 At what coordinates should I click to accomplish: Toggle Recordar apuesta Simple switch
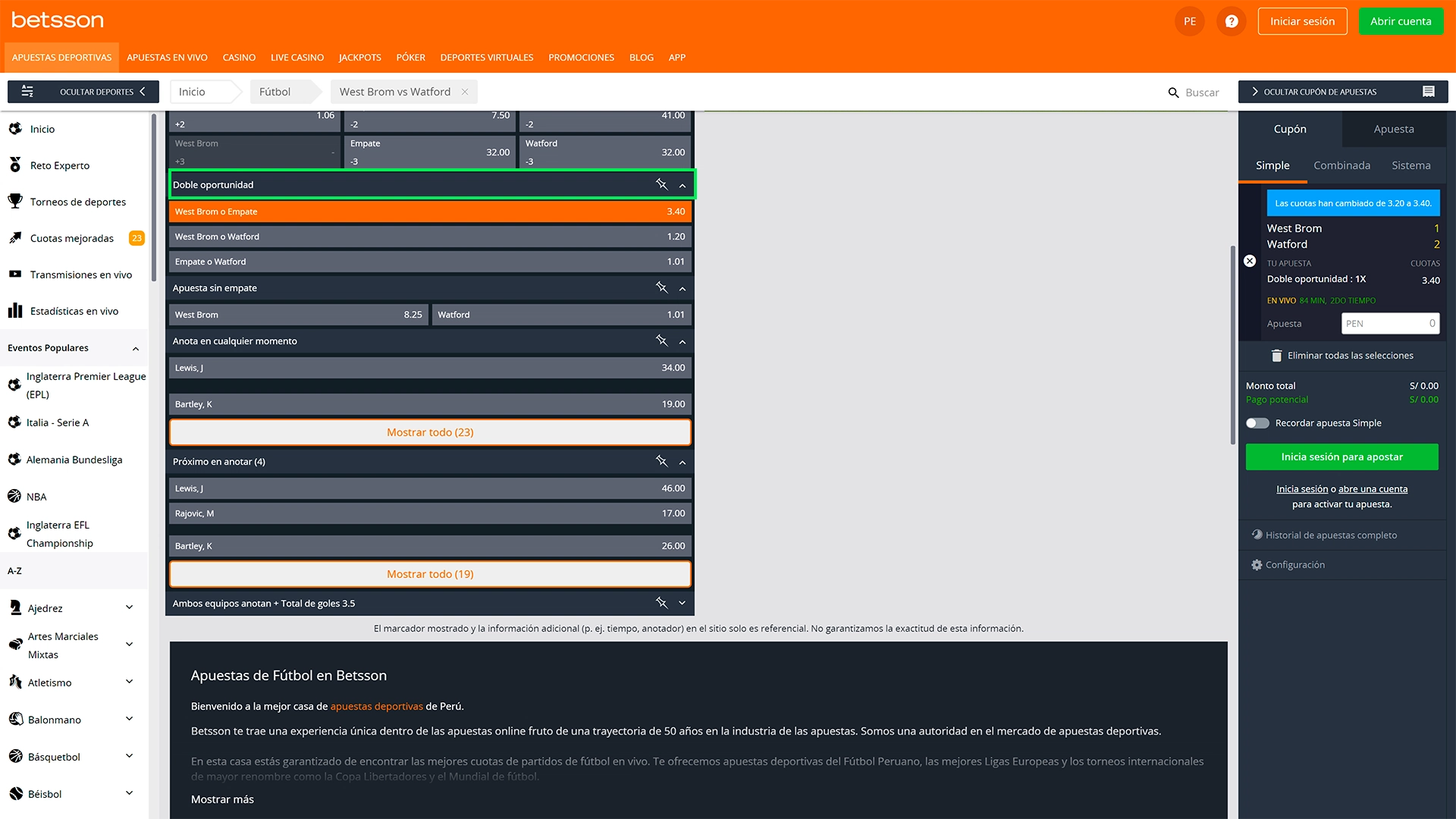point(1257,423)
